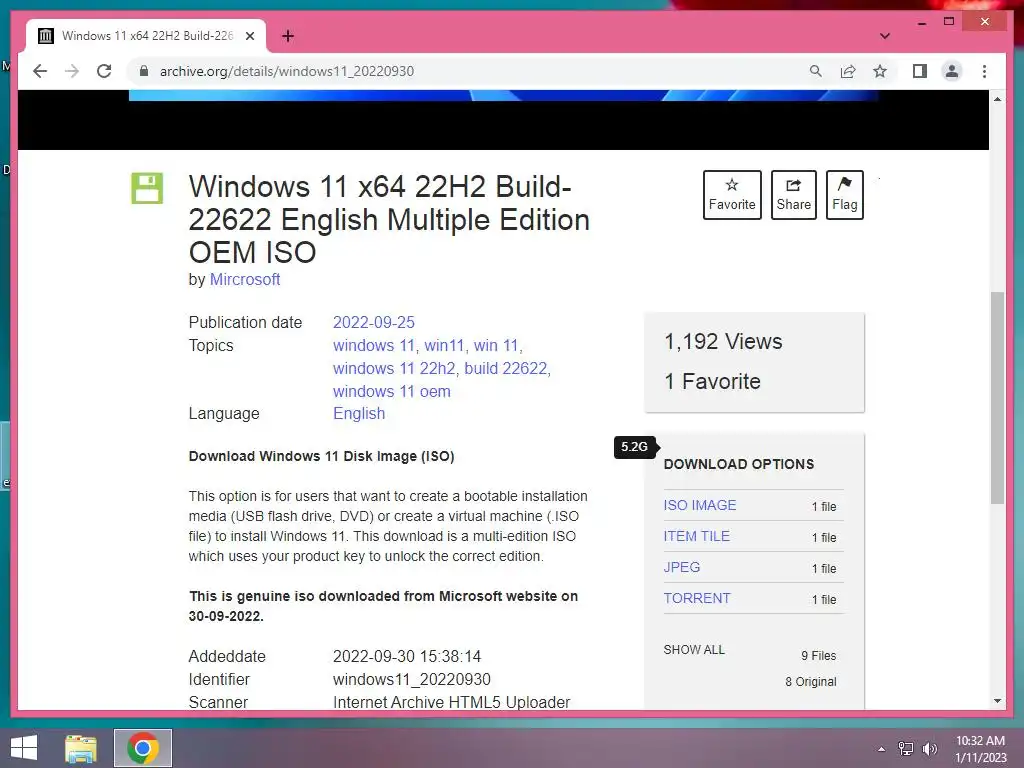Click the page scrollbar thumb

point(997,398)
